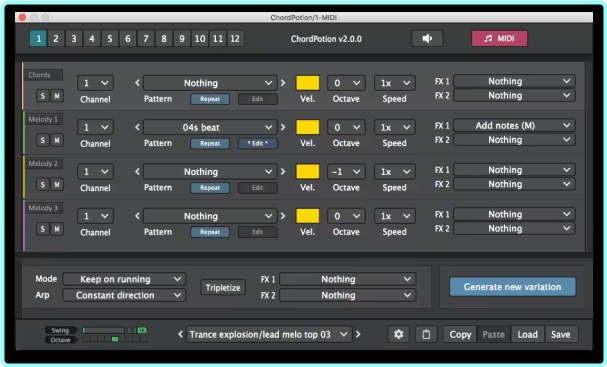Image resolution: width=607 pixels, height=367 pixels.
Task: Solo the Melody 1 track
Action: [x=43, y=140]
